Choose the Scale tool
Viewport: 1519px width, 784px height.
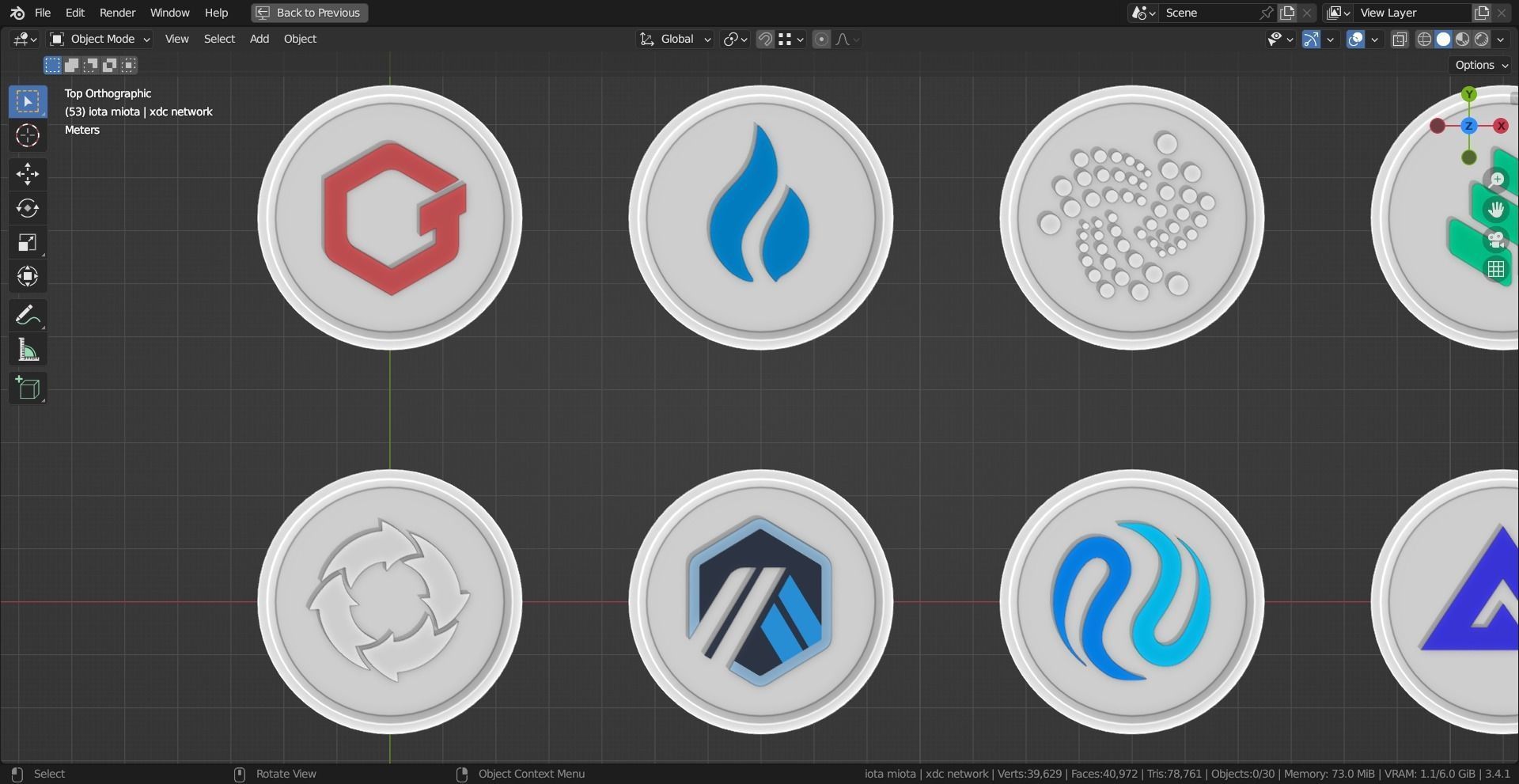pos(28,242)
